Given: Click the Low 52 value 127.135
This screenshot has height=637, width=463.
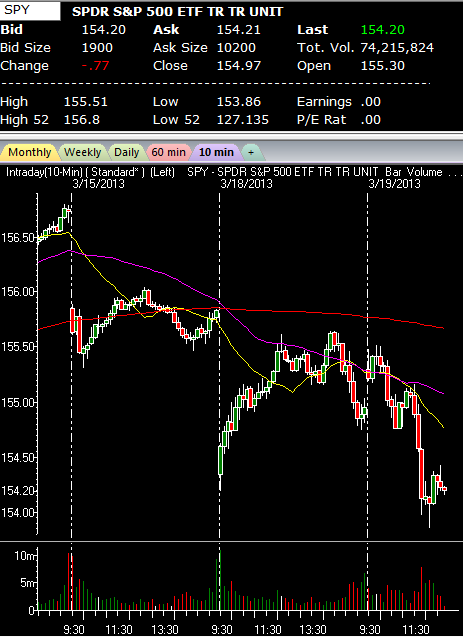Looking at the screenshot, I should coord(242,120).
